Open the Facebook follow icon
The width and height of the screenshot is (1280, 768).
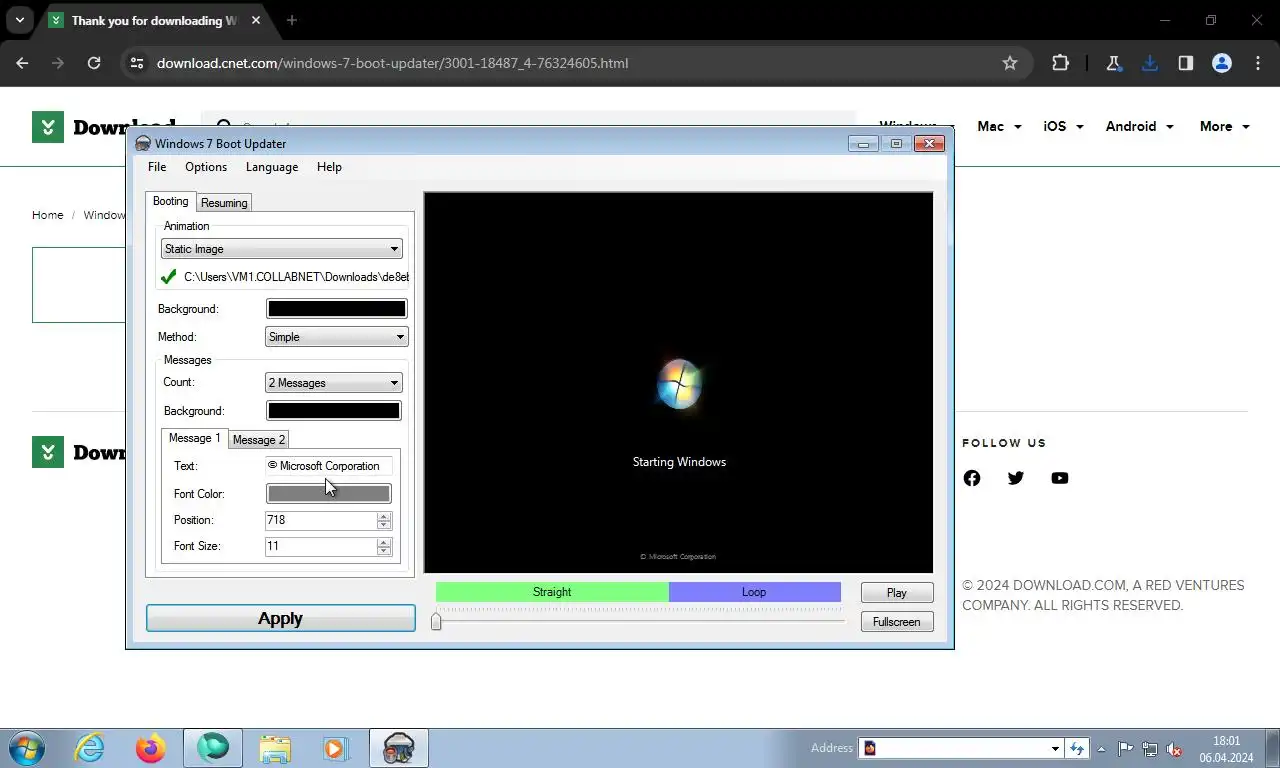[972, 478]
